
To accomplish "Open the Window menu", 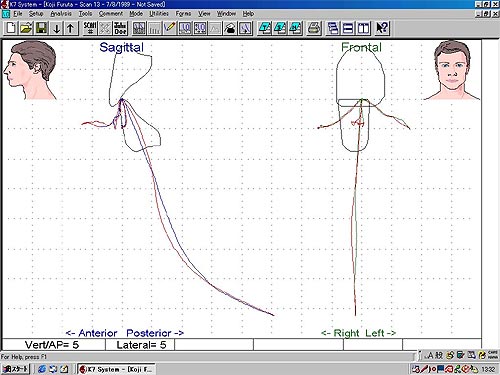I will pos(226,14).
